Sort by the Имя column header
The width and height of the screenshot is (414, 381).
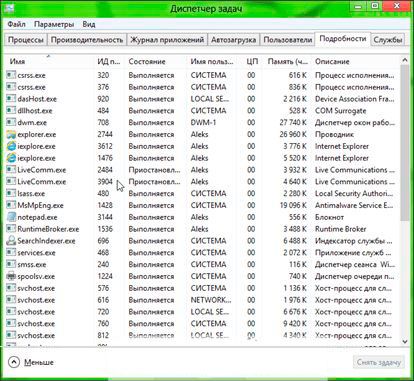[50, 61]
